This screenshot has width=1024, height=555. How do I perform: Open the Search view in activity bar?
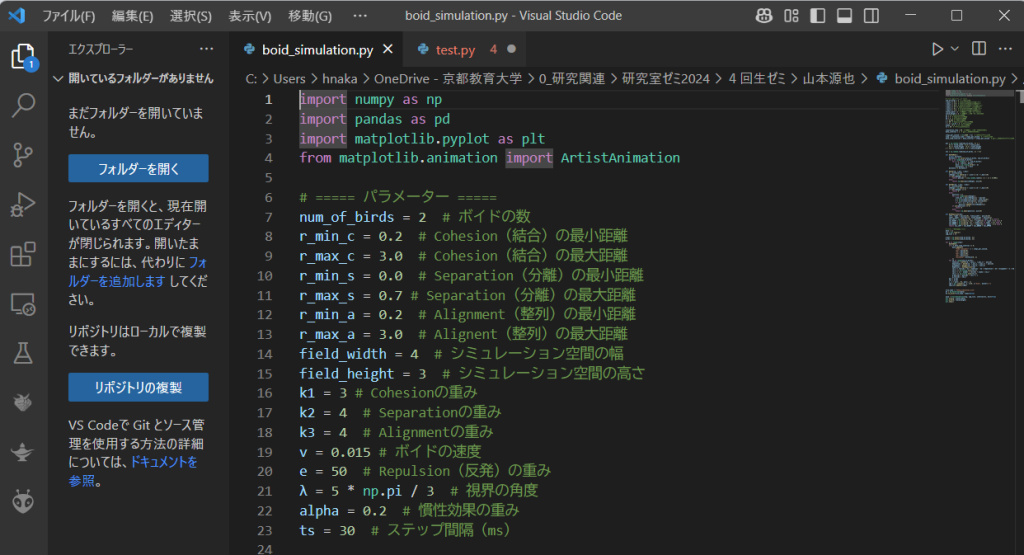tap(23, 105)
